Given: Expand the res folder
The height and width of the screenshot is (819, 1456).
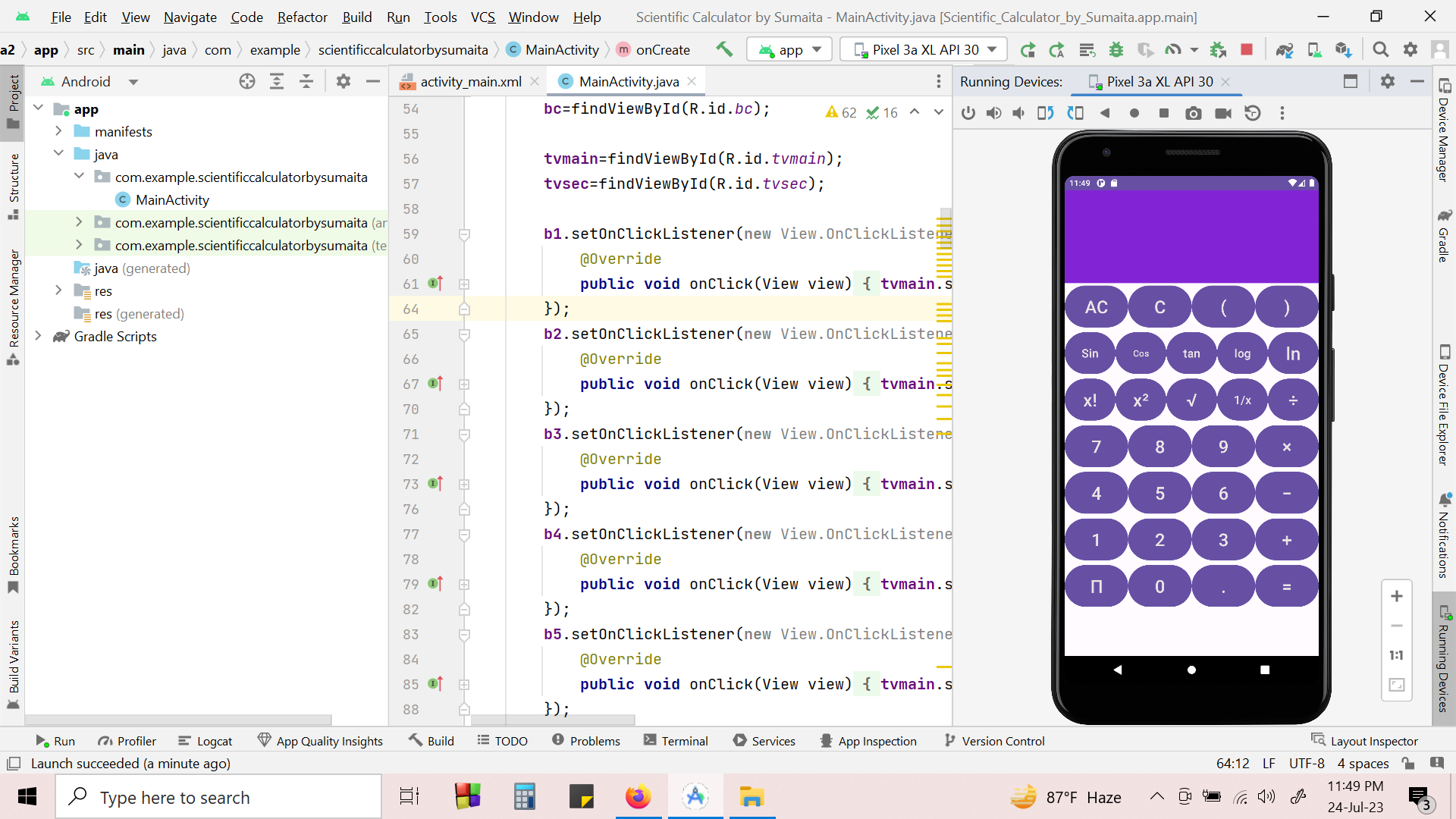Looking at the screenshot, I should [58, 290].
